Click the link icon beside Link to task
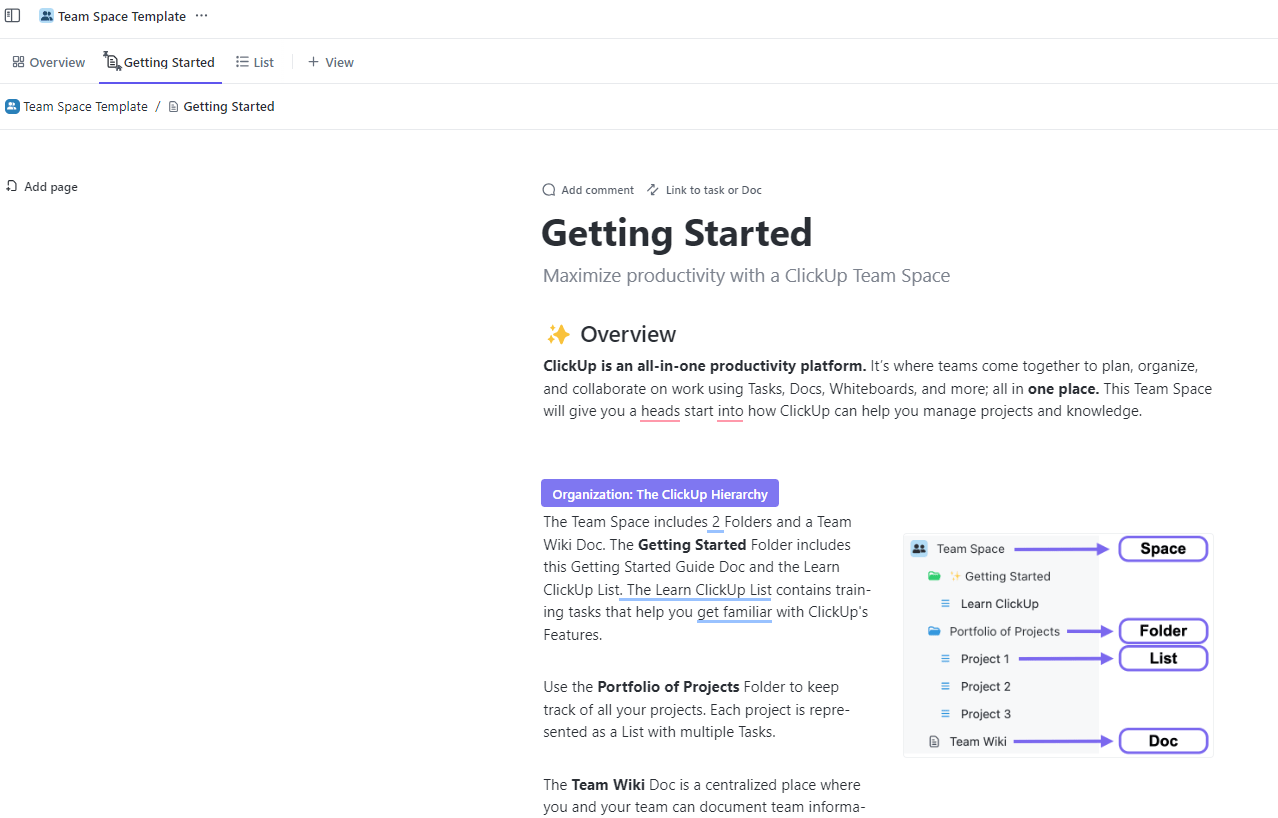Screen dimensions: 1278x818 653,190
